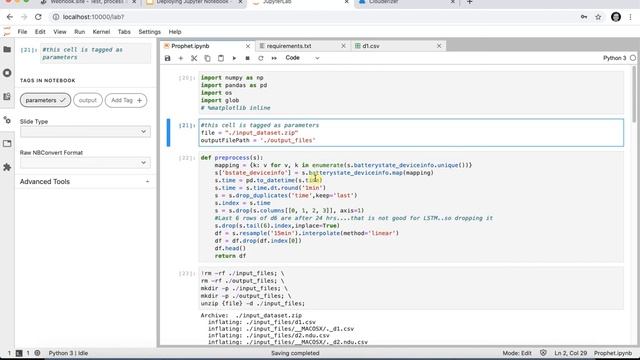Close the d1.csv tab
640x360 pixels.
coord(439,46)
